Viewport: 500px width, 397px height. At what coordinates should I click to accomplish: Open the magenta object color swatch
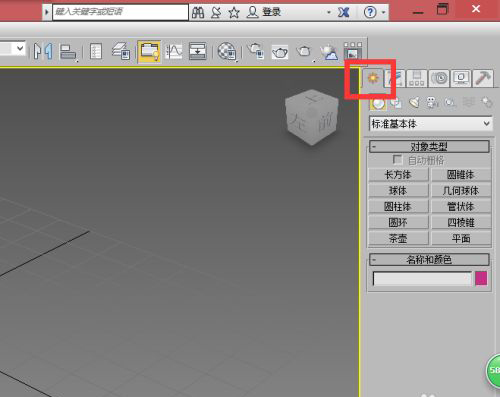[481, 278]
